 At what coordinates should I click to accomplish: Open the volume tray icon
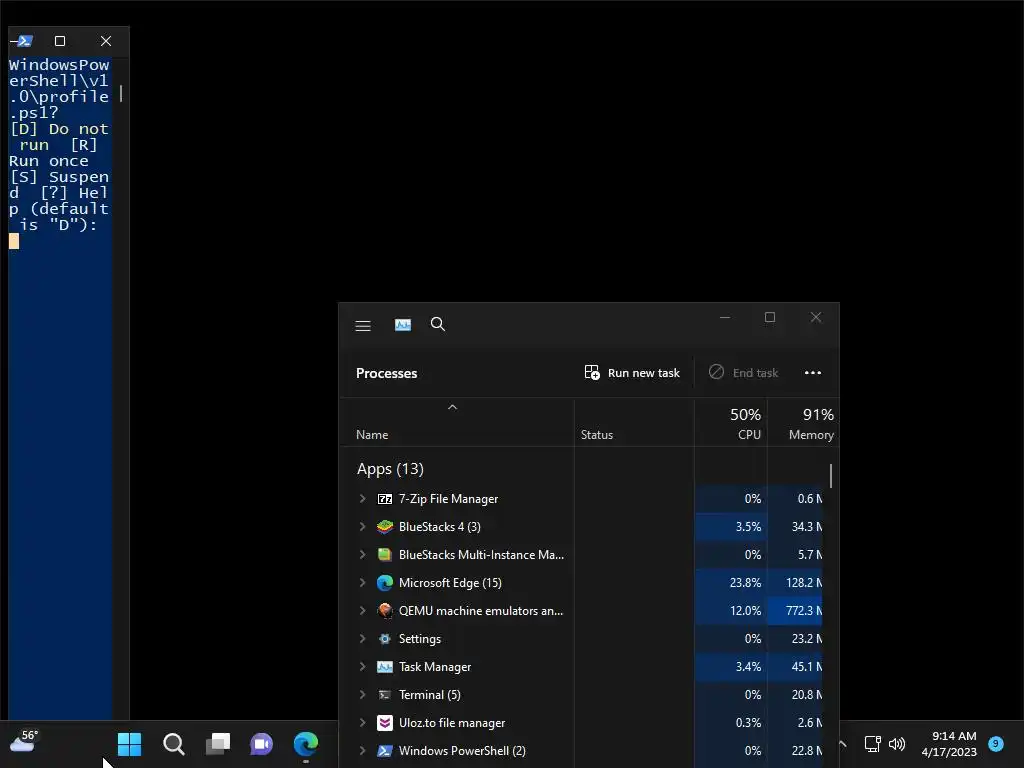tap(897, 744)
